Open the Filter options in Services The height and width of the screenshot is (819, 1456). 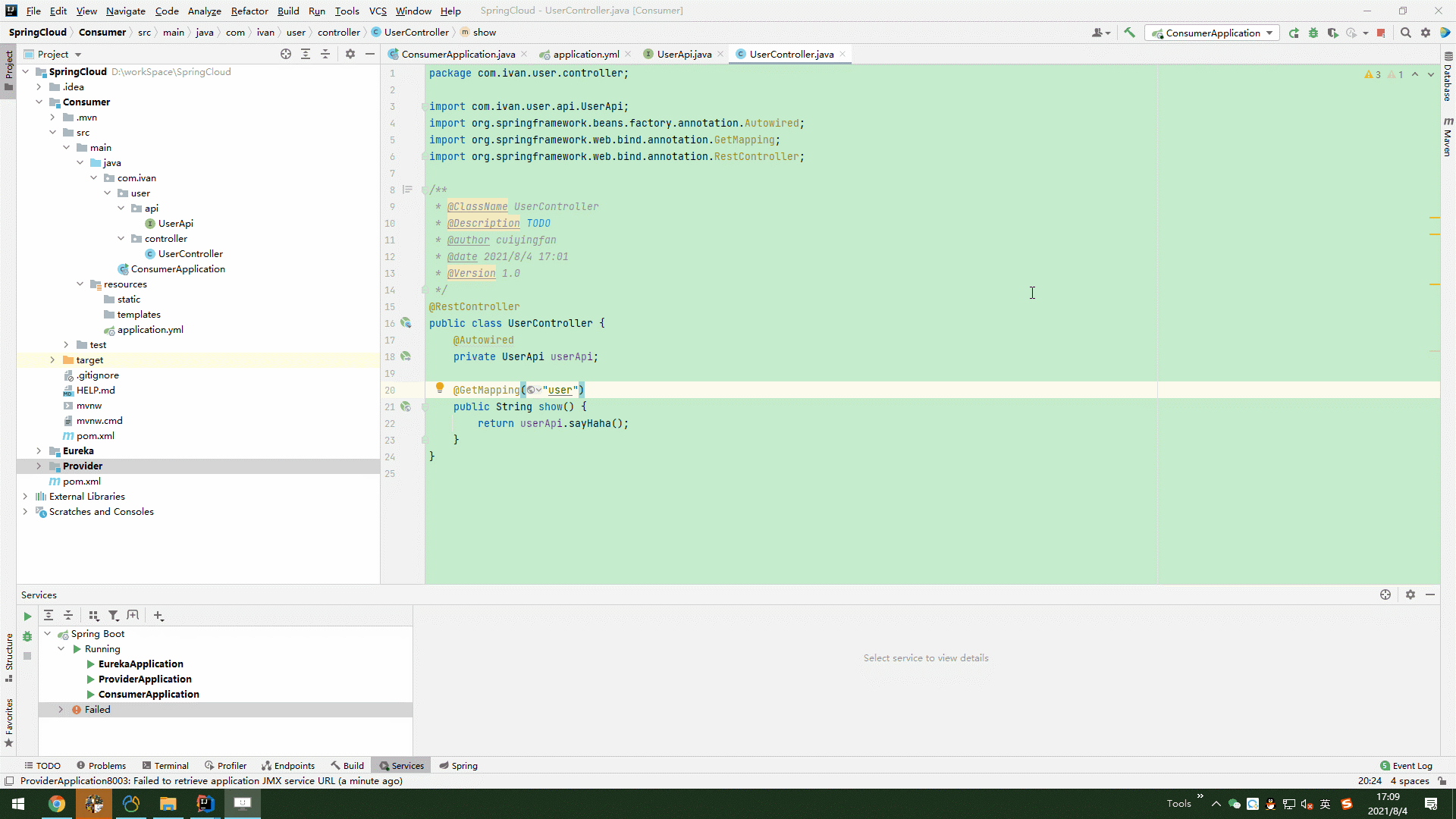114,616
